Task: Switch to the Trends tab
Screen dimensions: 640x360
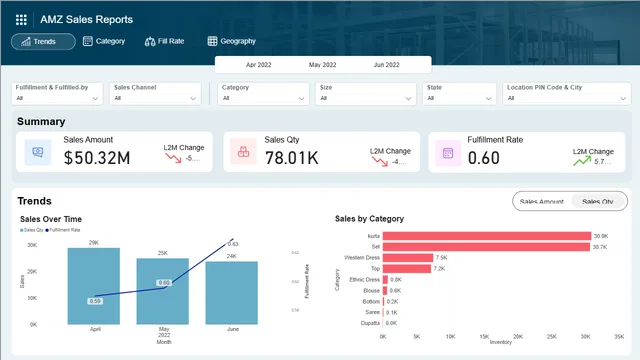Action: tap(43, 42)
